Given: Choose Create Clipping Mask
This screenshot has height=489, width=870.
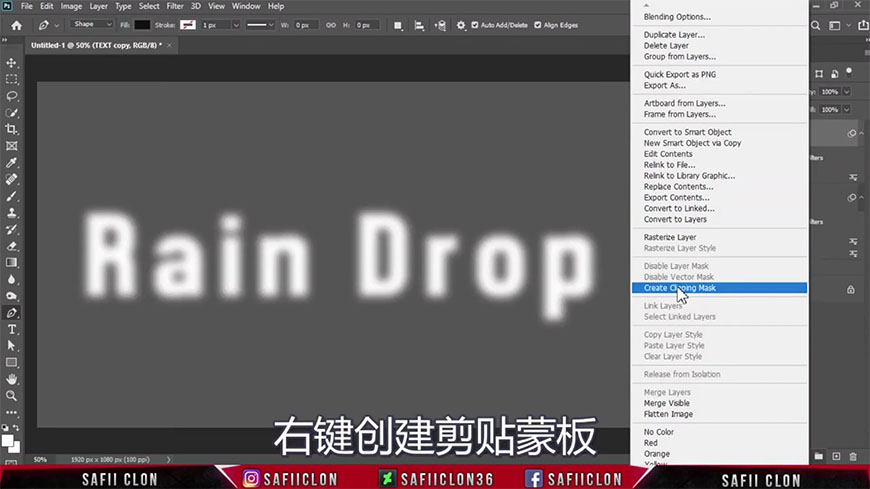Looking at the screenshot, I should point(719,288).
